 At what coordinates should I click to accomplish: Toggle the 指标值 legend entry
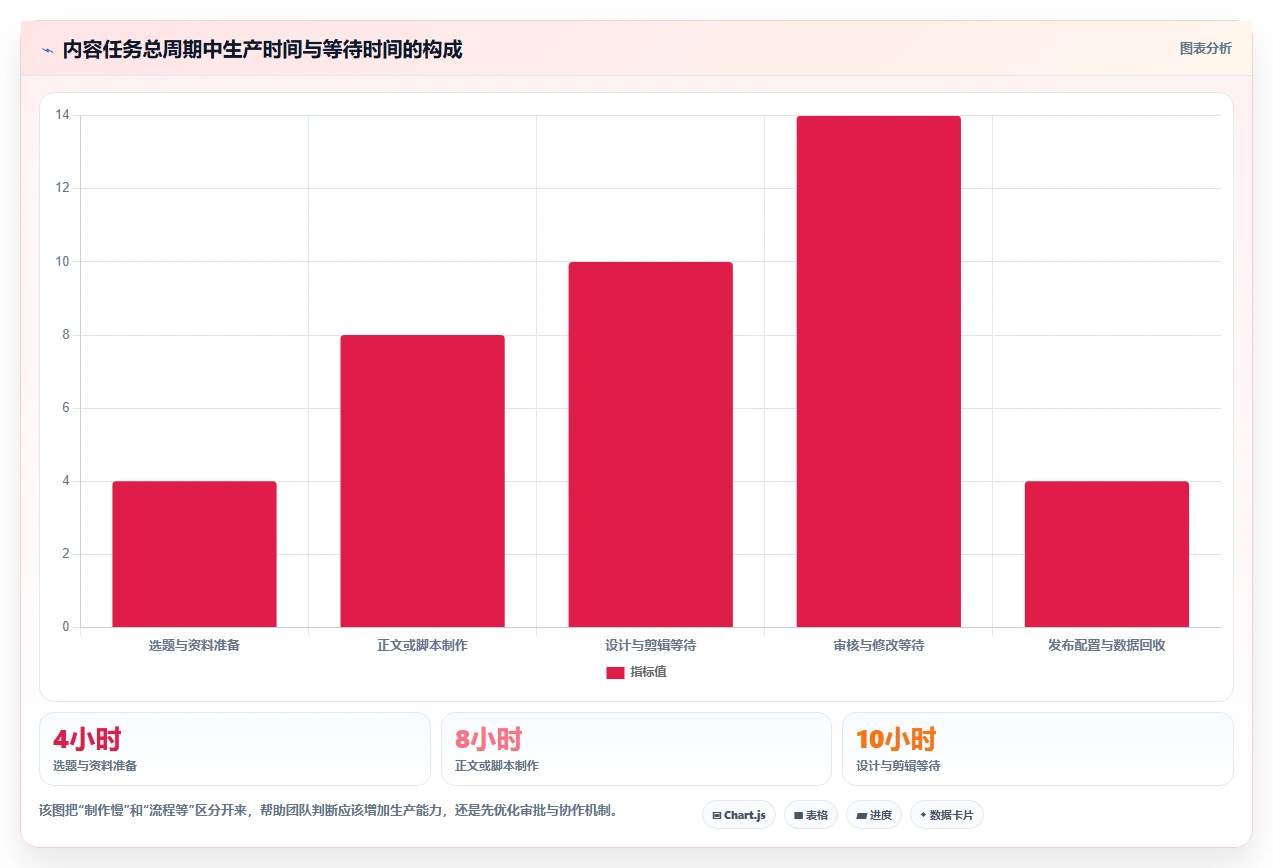tap(636, 672)
